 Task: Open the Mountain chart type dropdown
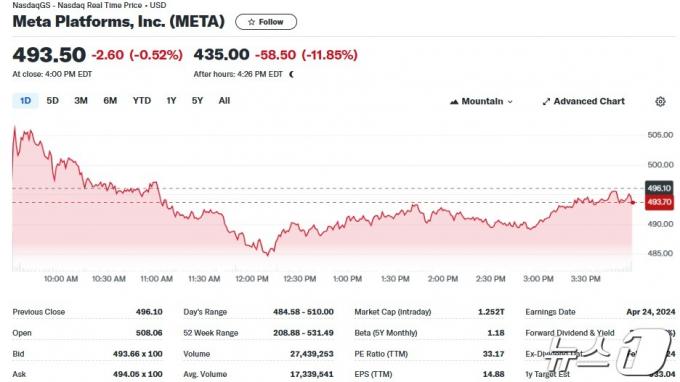481,101
